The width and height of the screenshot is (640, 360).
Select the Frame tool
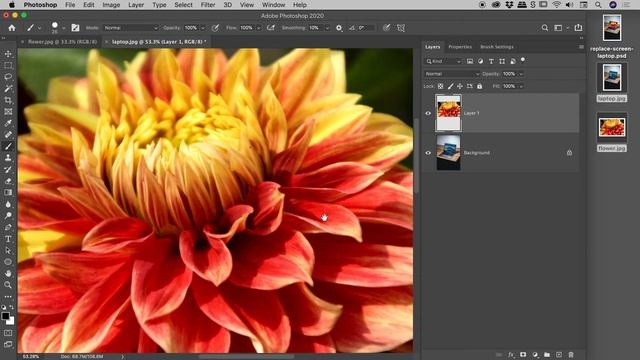[8, 111]
